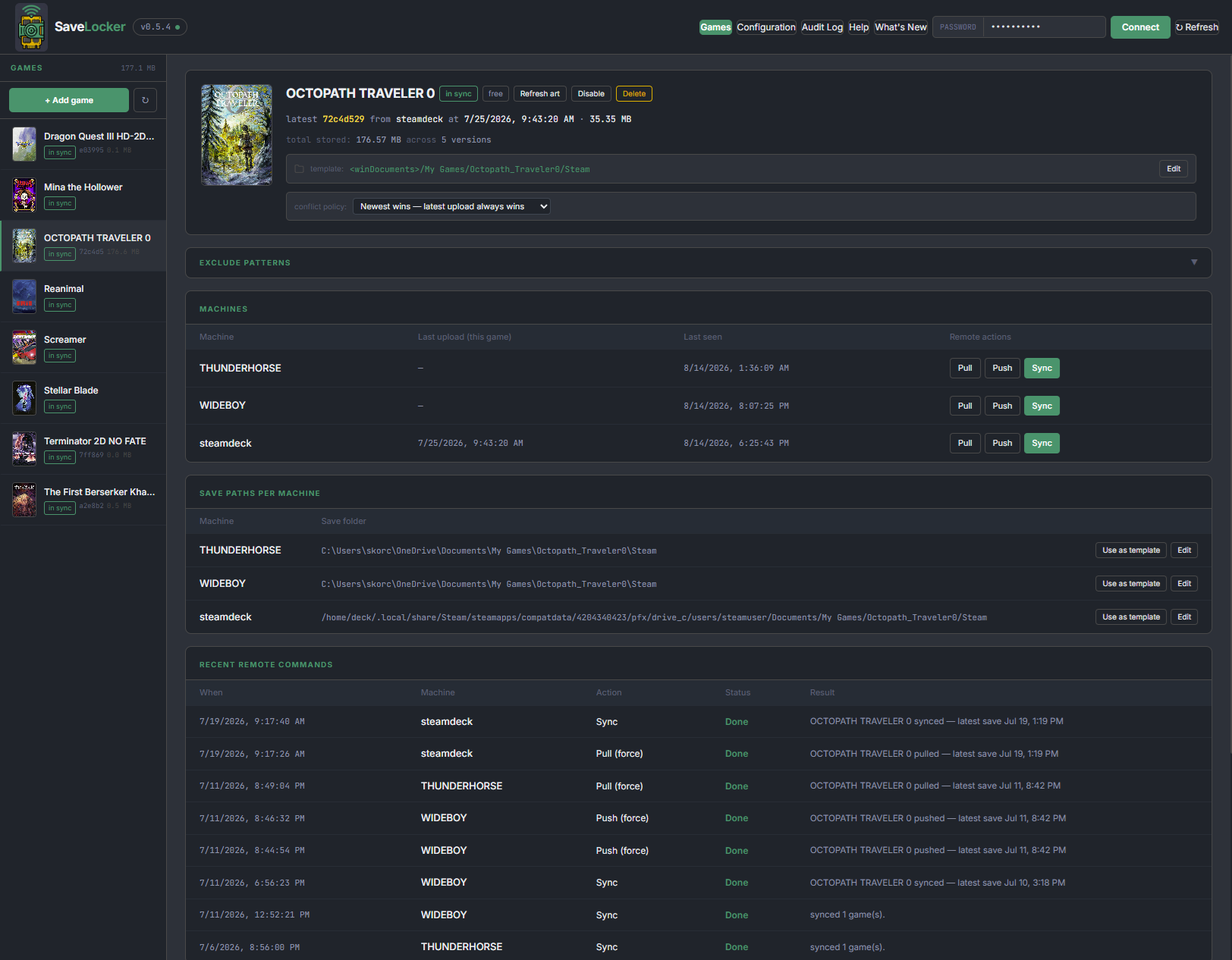
Task: Select Stellar Blade name in games list
Action: click(x=71, y=391)
